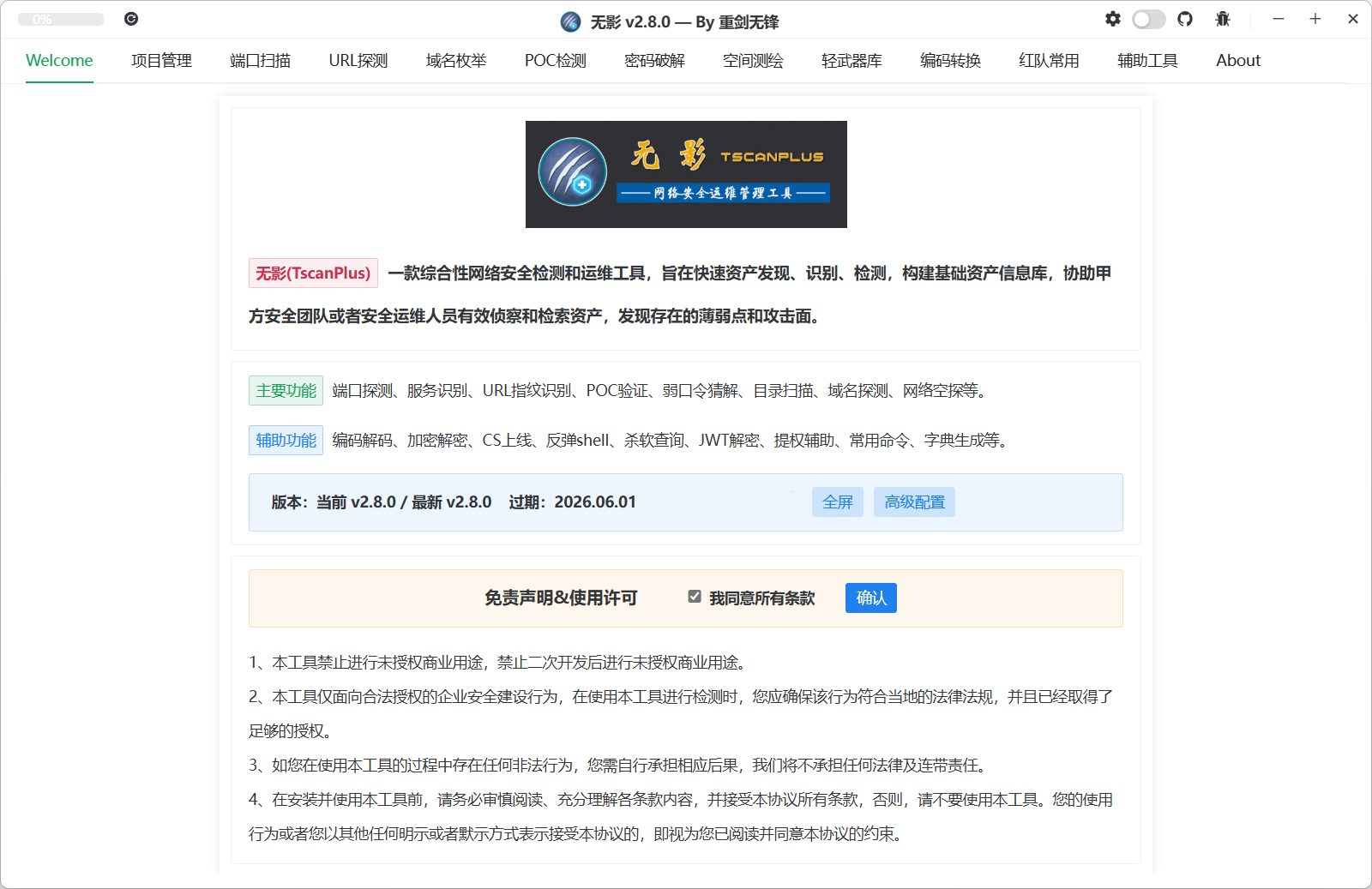Uncheck the 我同意所有条款 checkbox
The image size is (1372, 889).
point(695,597)
